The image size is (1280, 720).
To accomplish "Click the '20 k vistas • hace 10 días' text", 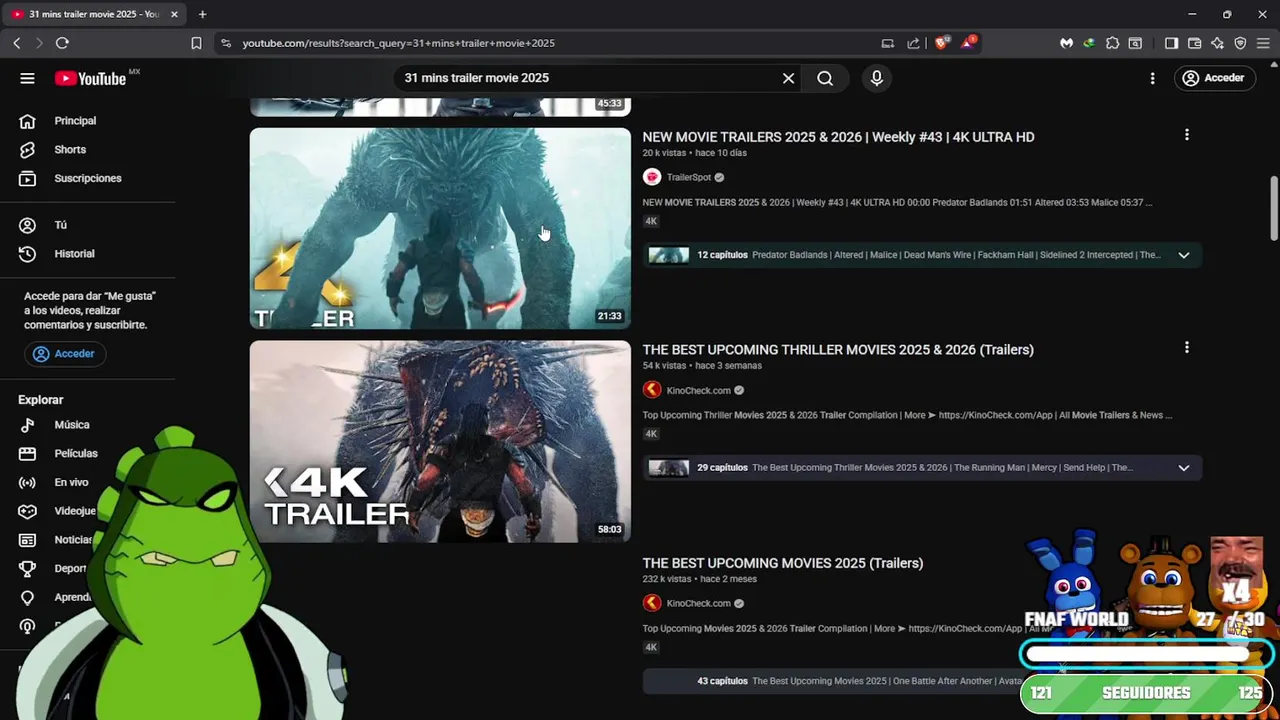I will [695, 153].
